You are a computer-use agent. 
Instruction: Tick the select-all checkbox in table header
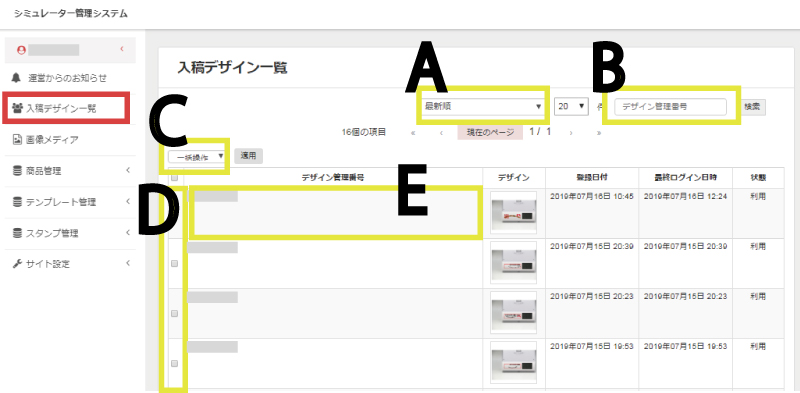(174, 178)
